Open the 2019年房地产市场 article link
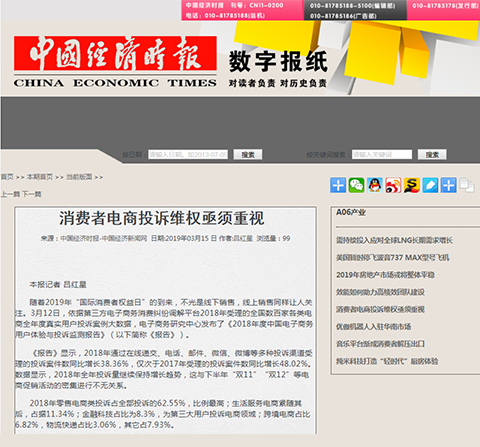Screen dimensions: 480x447 point(385,275)
